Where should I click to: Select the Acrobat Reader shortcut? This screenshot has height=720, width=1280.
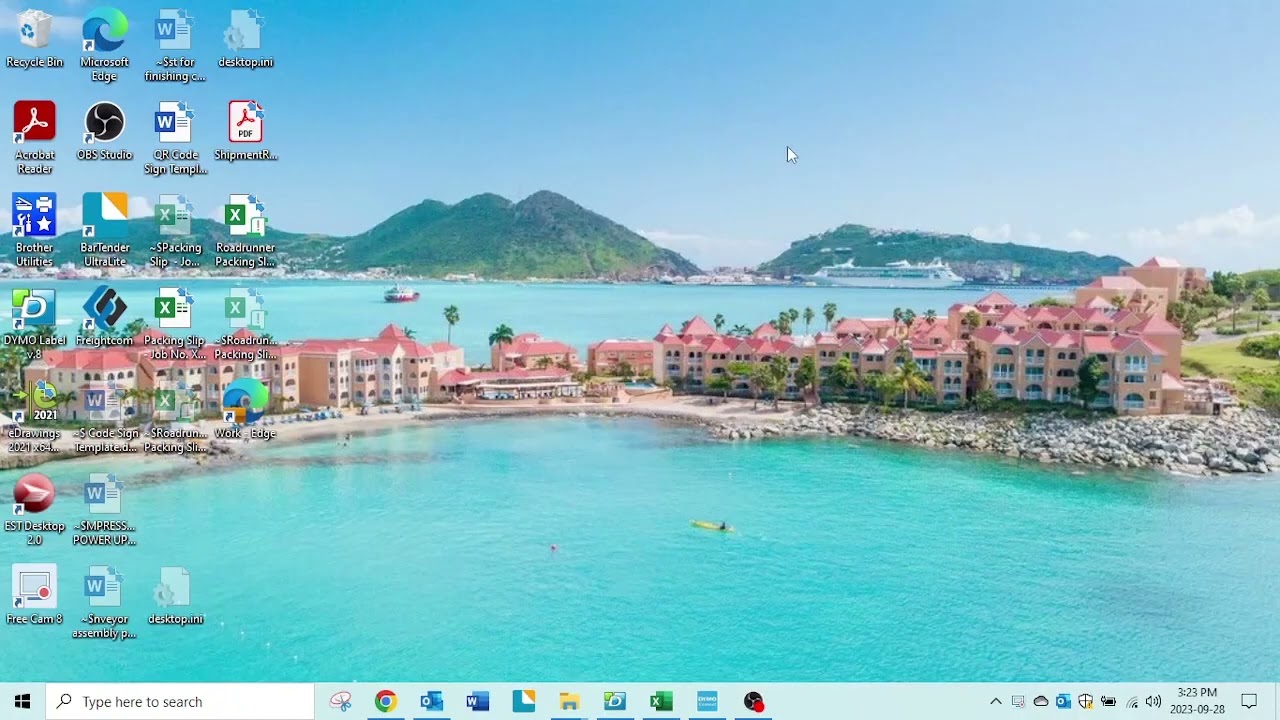[34, 138]
